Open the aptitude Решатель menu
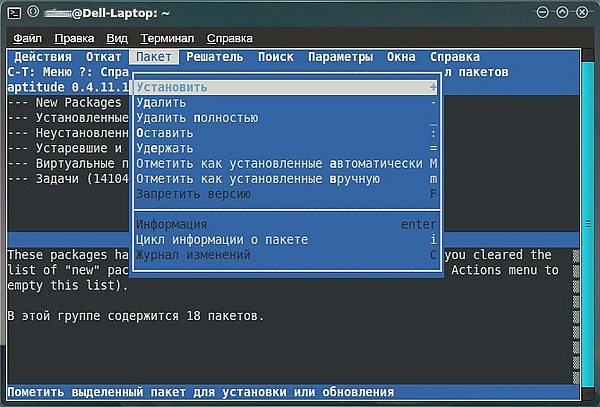This screenshot has width=600, height=407. pos(214,57)
